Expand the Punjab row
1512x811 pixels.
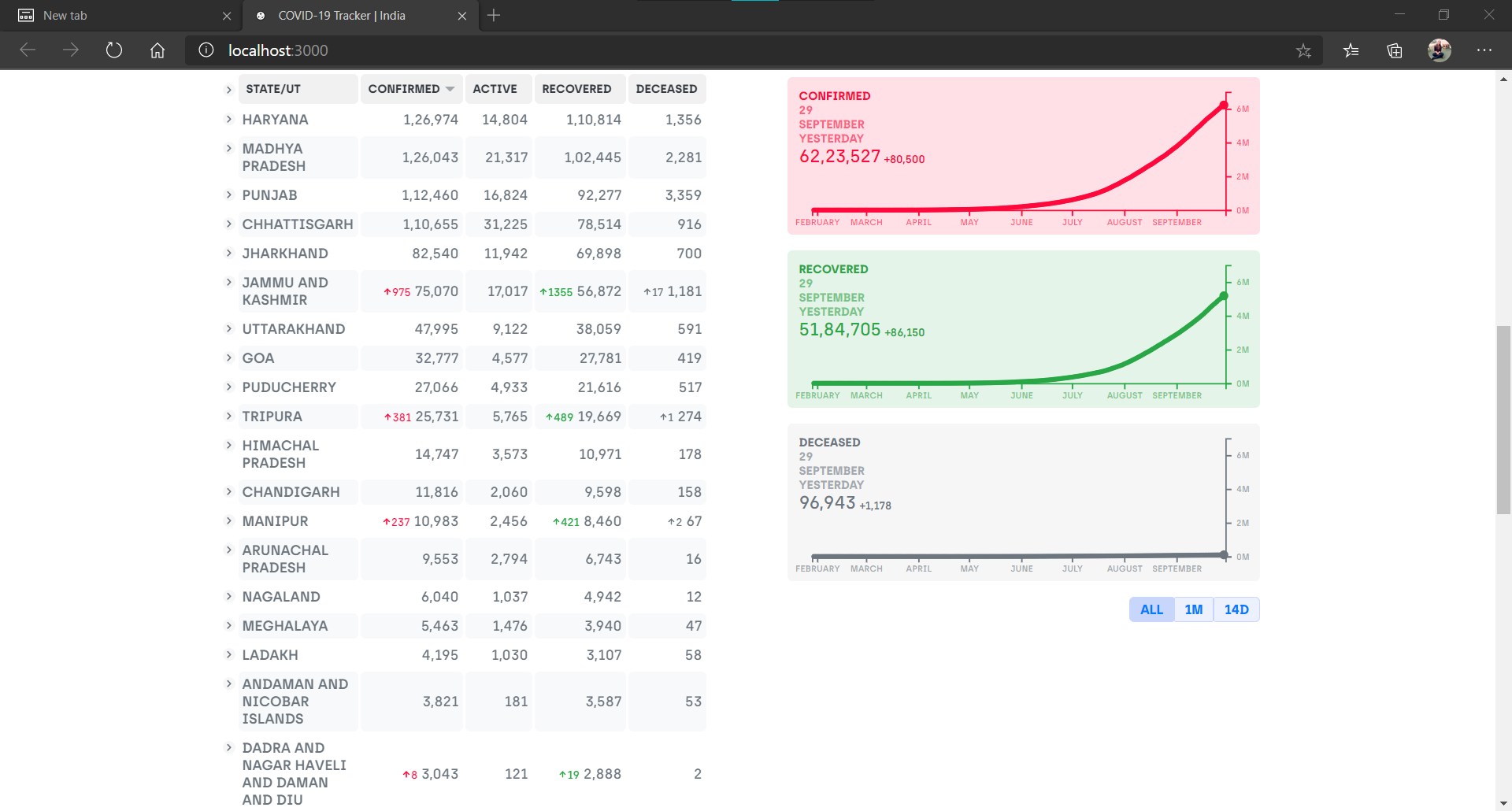[229, 195]
